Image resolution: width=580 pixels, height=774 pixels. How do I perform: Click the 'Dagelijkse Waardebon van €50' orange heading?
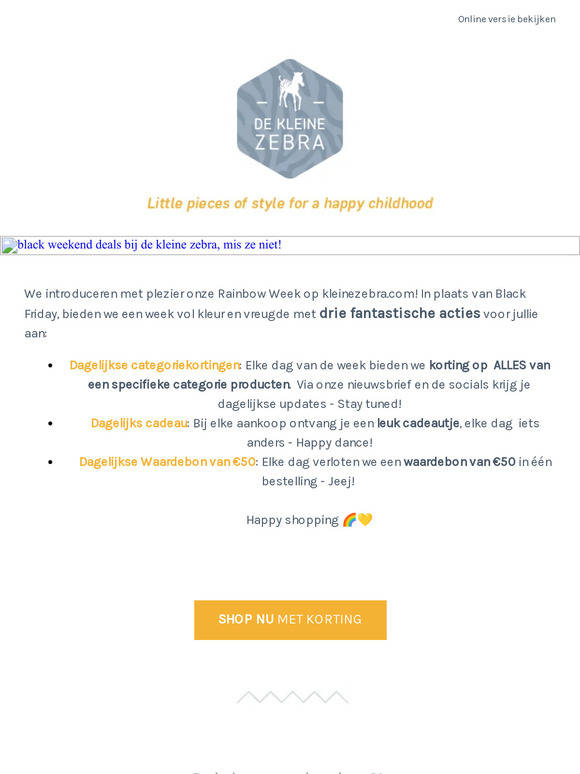pos(167,462)
